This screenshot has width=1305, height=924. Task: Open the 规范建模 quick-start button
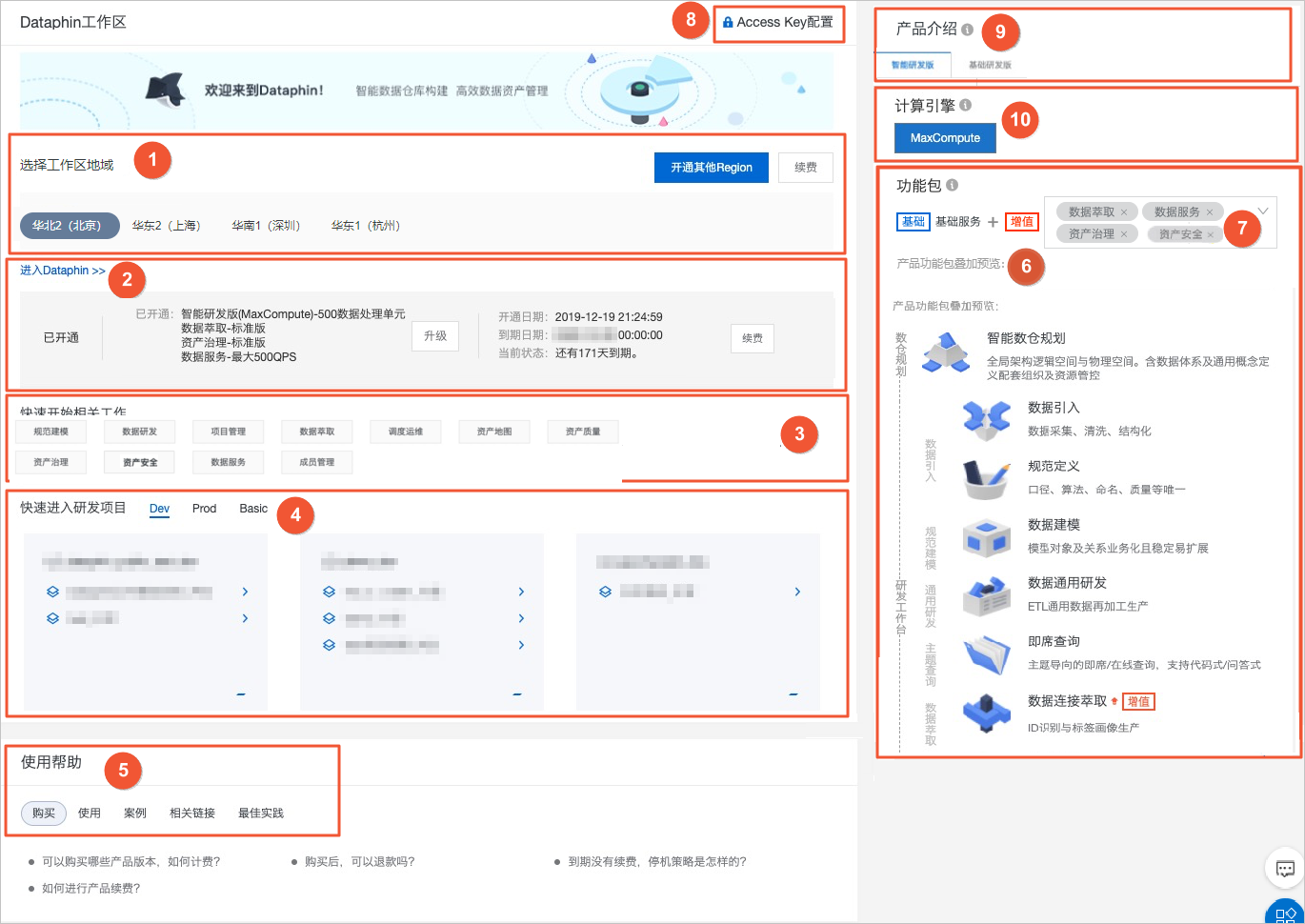pyautogui.click(x=50, y=432)
